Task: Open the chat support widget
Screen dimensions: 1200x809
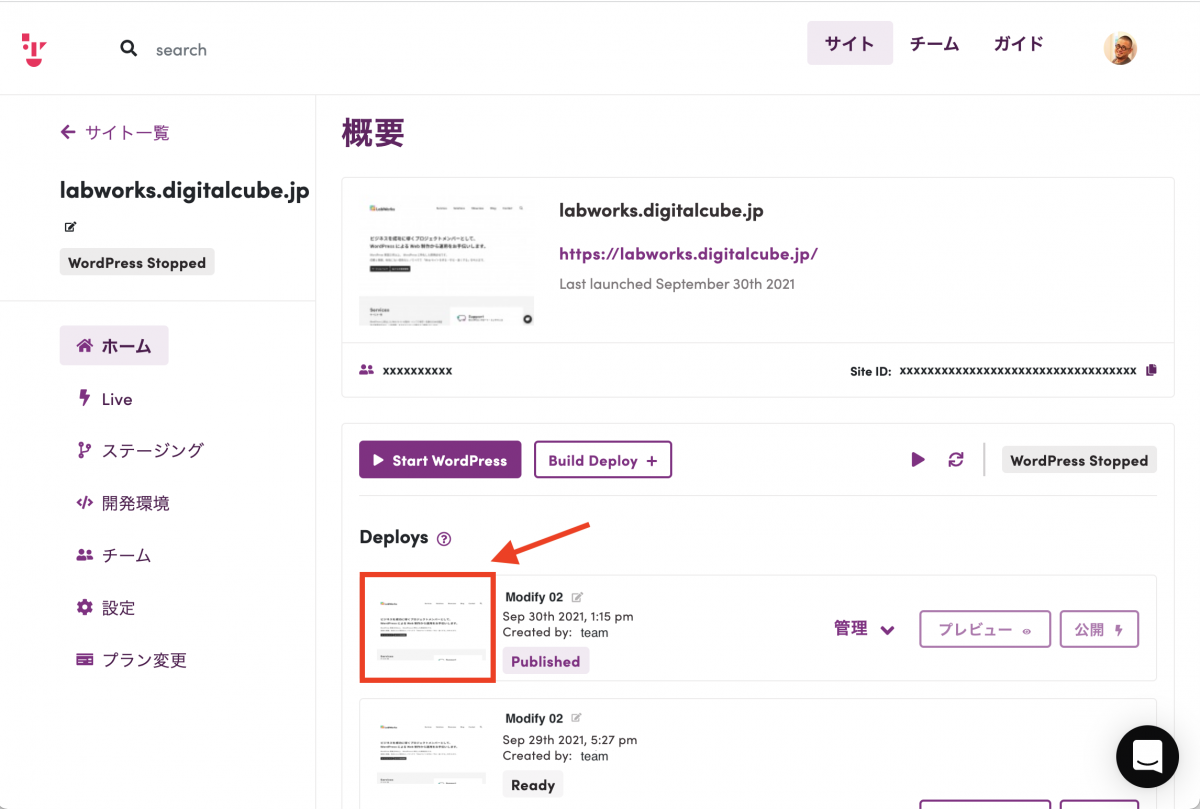Action: 1147,757
